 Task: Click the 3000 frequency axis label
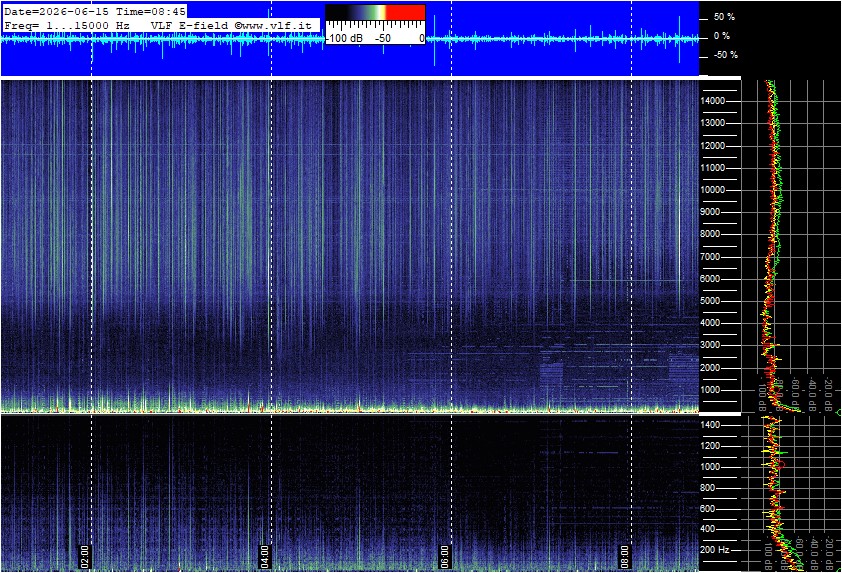(x=710, y=345)
